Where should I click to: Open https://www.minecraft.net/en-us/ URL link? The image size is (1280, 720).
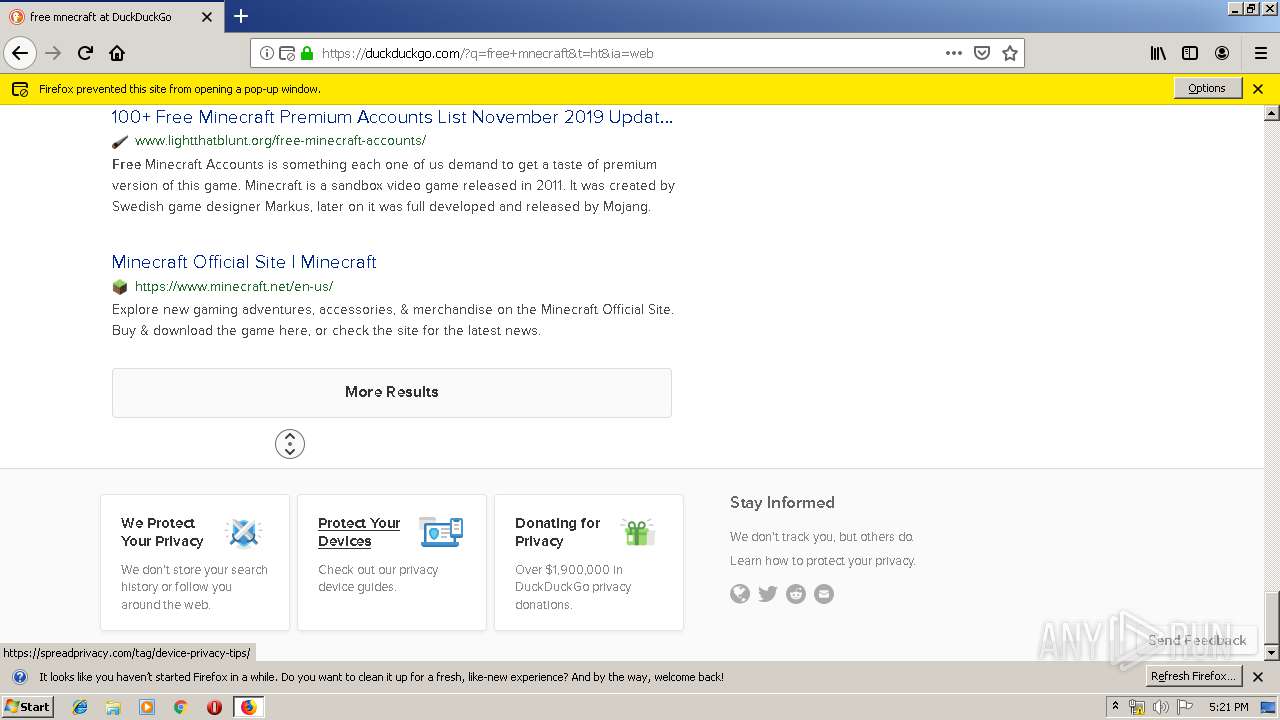[234, 286]
